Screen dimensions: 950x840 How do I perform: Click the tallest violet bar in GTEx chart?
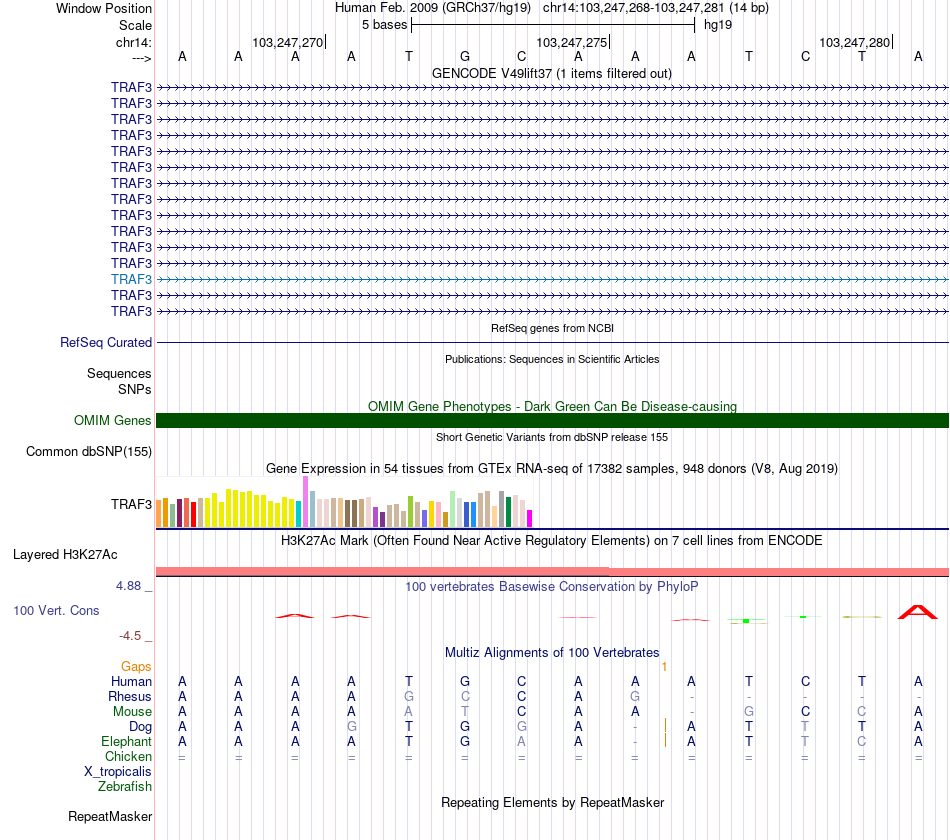[x=305, y=501]
